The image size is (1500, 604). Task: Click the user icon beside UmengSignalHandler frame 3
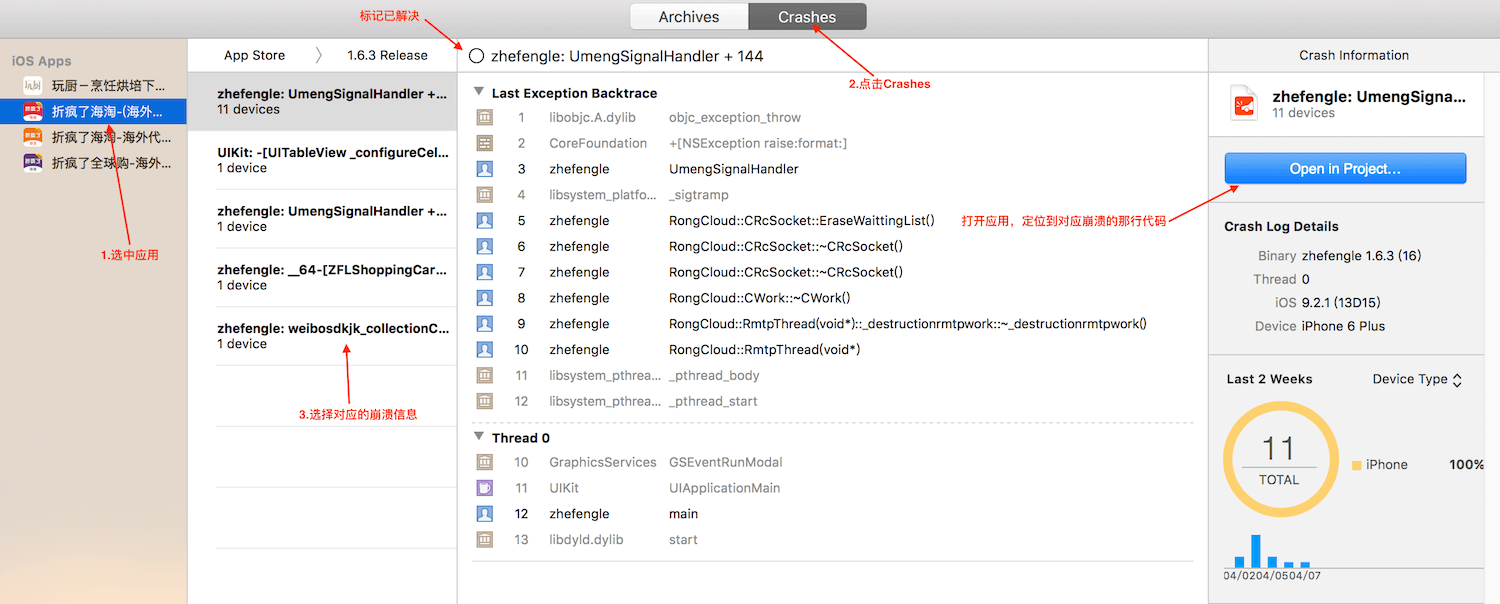click(485, 169)
